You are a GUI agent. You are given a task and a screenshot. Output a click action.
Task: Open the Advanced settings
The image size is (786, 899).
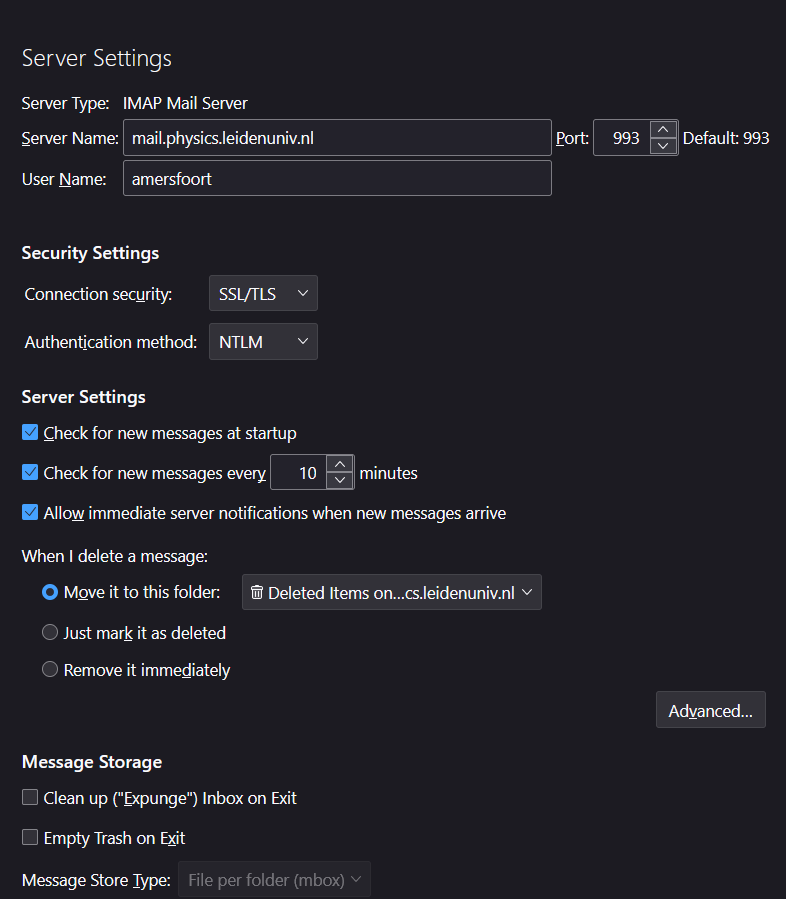click(x=710, y=710)
